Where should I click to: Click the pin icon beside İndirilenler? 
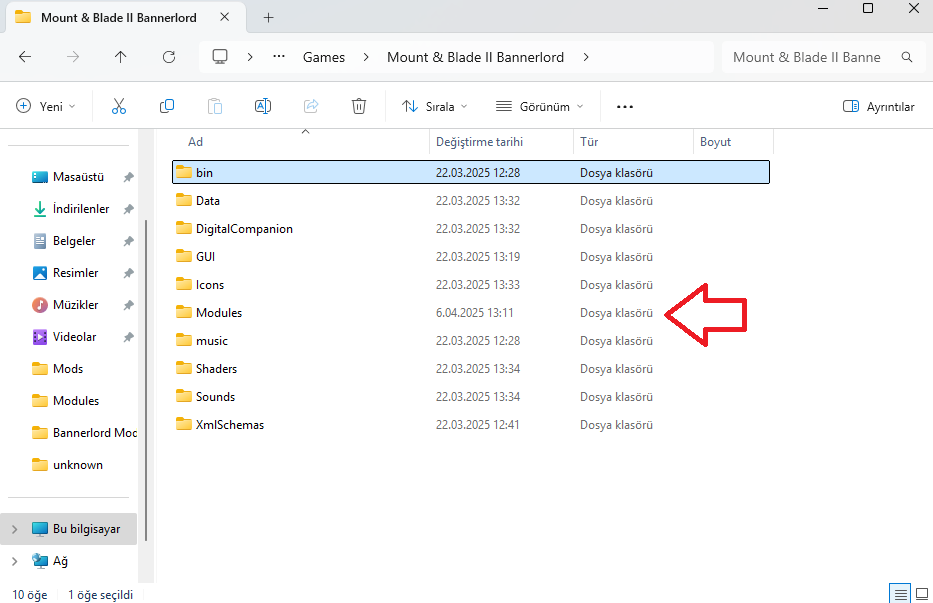coord(128,209)
